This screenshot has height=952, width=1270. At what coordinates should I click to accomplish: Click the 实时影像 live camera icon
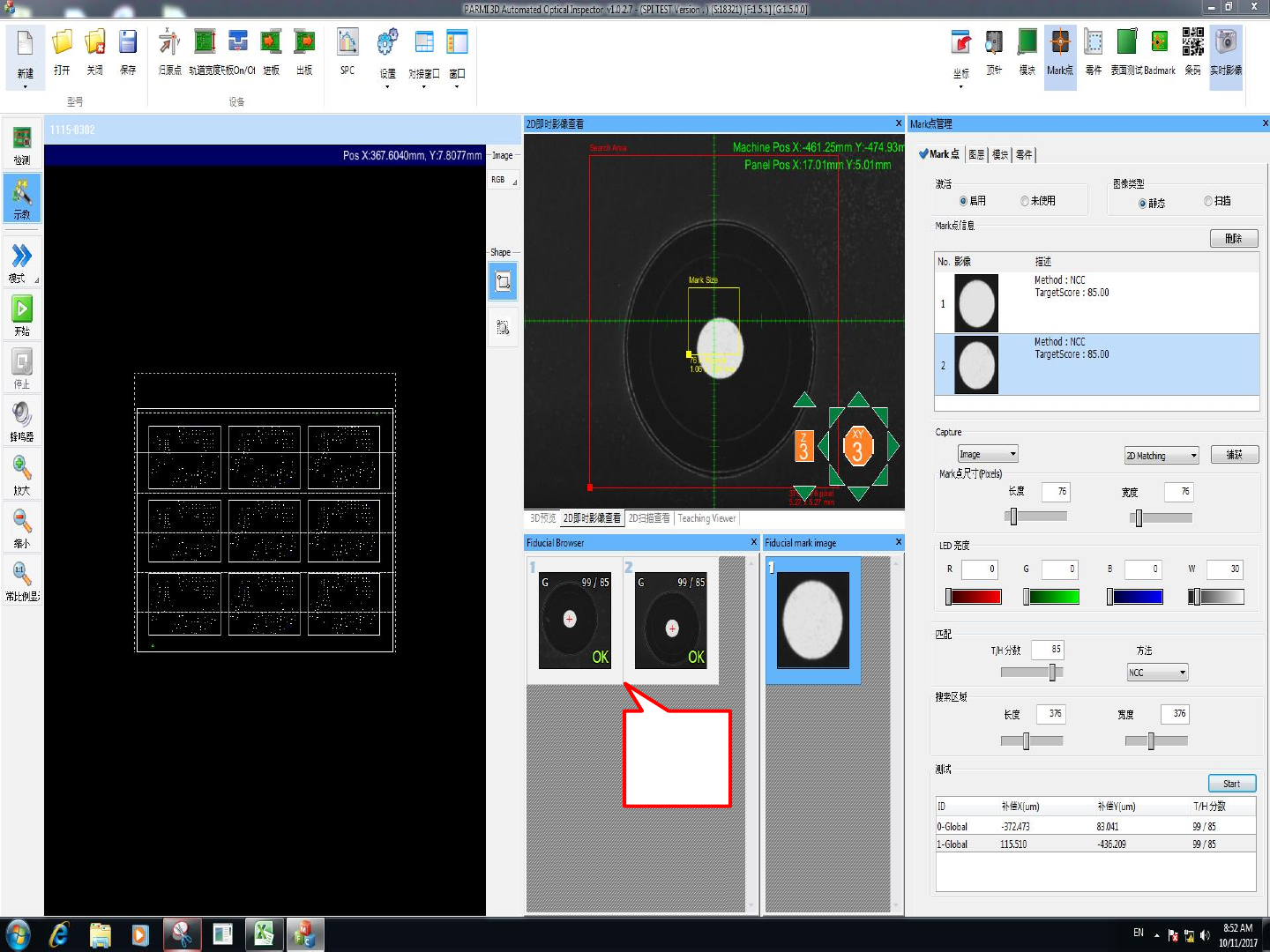click(x=1226, y=42)
